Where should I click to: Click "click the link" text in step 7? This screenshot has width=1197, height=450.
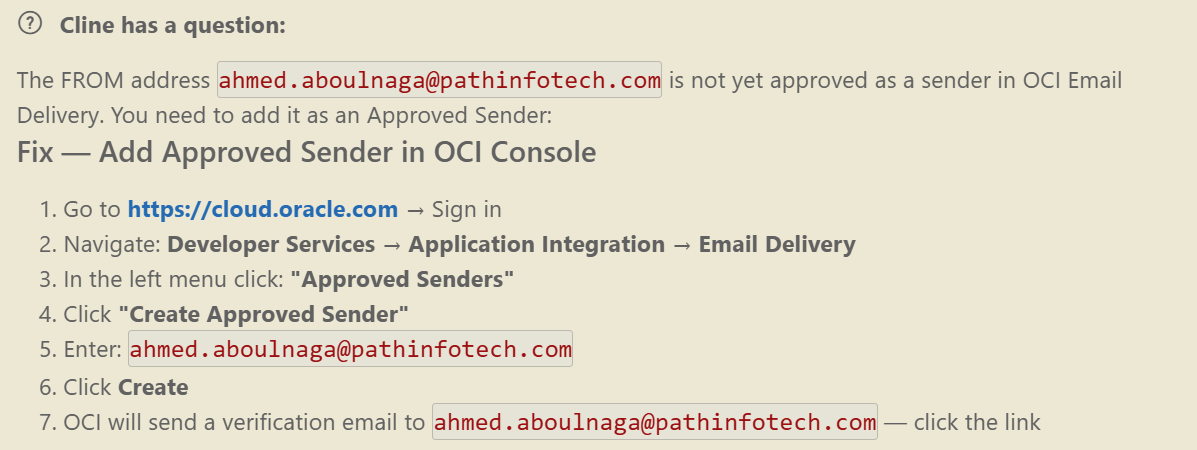pyautogui.click(x=977, y=422)
